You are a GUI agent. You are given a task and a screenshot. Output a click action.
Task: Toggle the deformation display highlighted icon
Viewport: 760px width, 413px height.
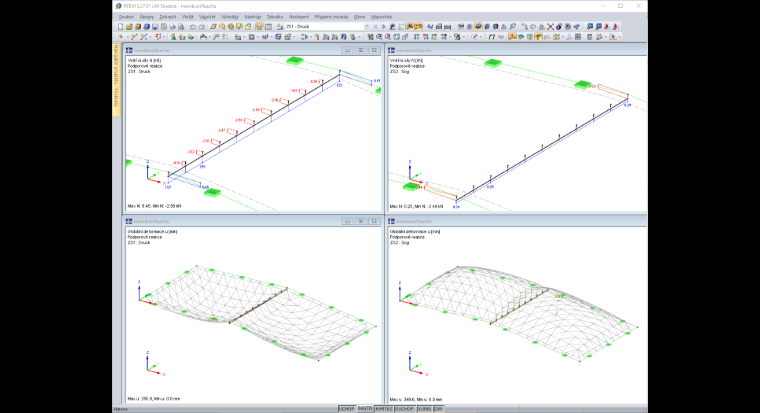click(512, 37)
